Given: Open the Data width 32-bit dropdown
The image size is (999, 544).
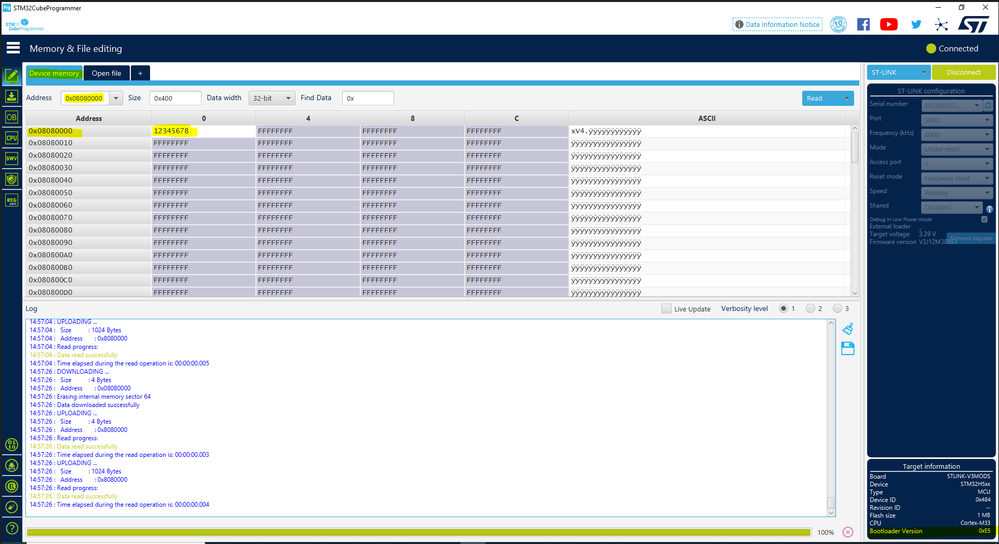Looking at the screenshot, I should (x=271, y=98).
